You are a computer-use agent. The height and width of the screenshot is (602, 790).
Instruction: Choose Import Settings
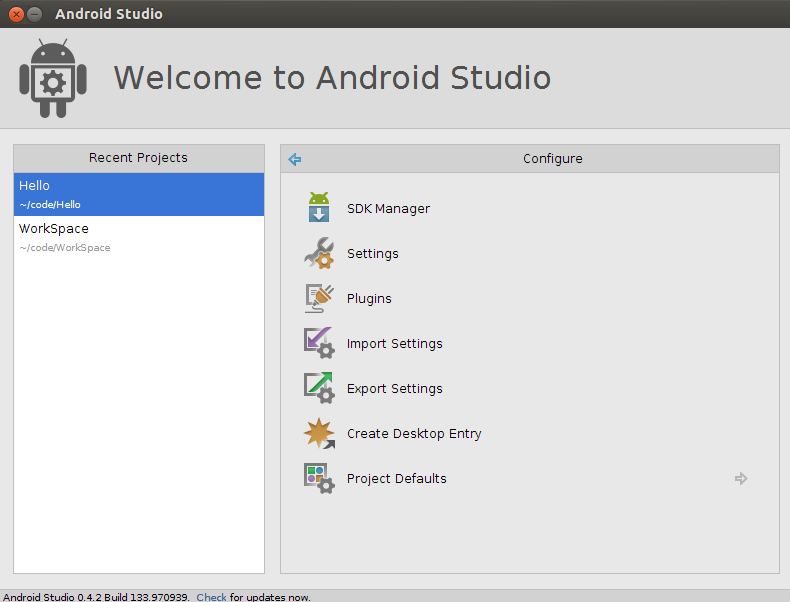coord(394,344)
